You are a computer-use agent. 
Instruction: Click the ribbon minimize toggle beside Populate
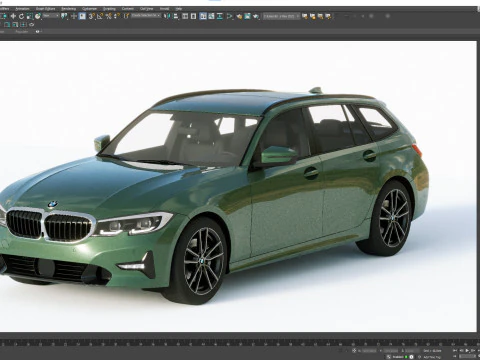(x=38, y=31)
